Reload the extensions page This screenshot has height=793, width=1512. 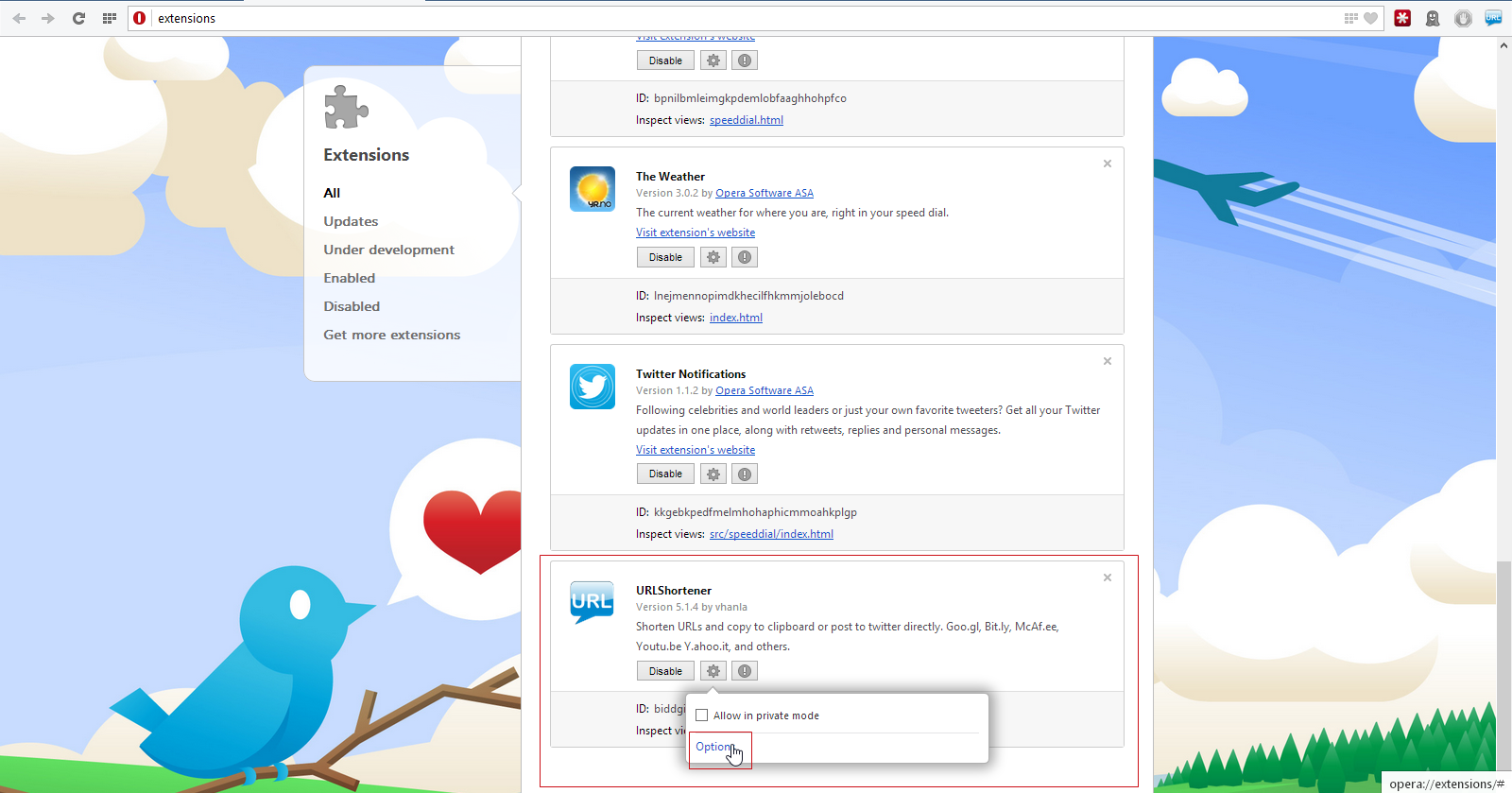[x=78, y=18]
